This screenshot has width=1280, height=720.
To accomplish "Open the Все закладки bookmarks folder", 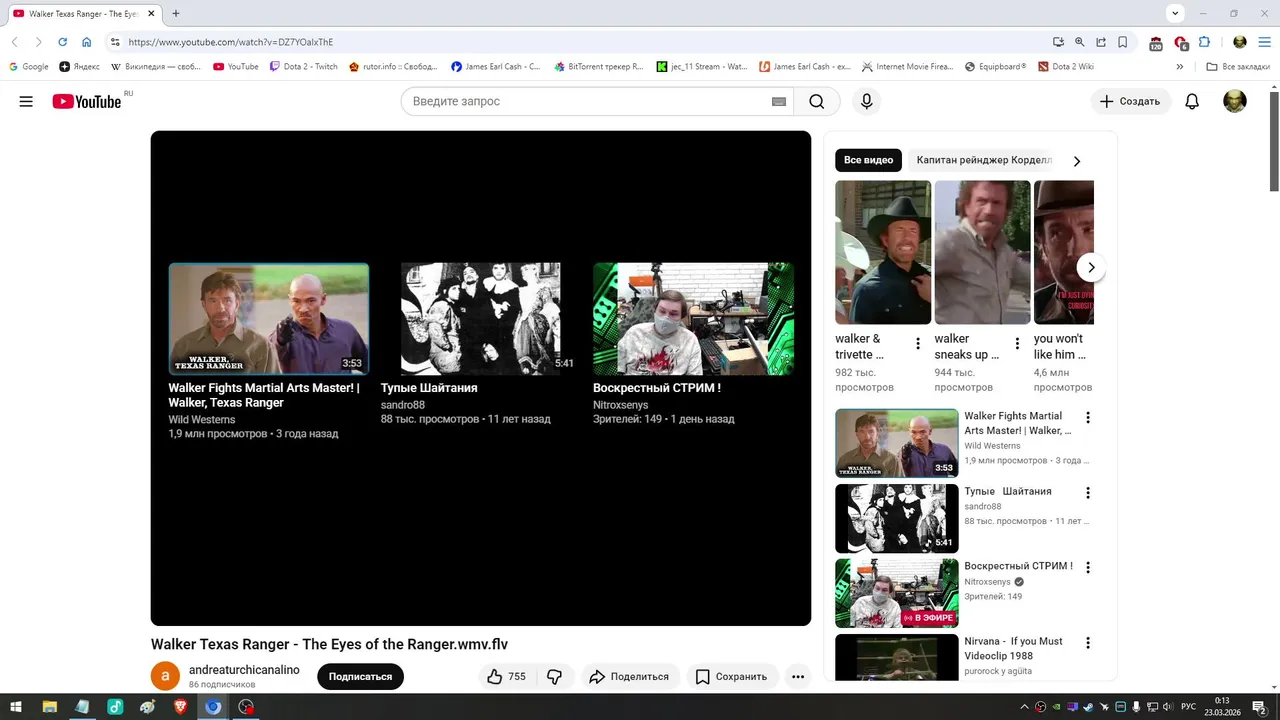I will click(1238, 67).
